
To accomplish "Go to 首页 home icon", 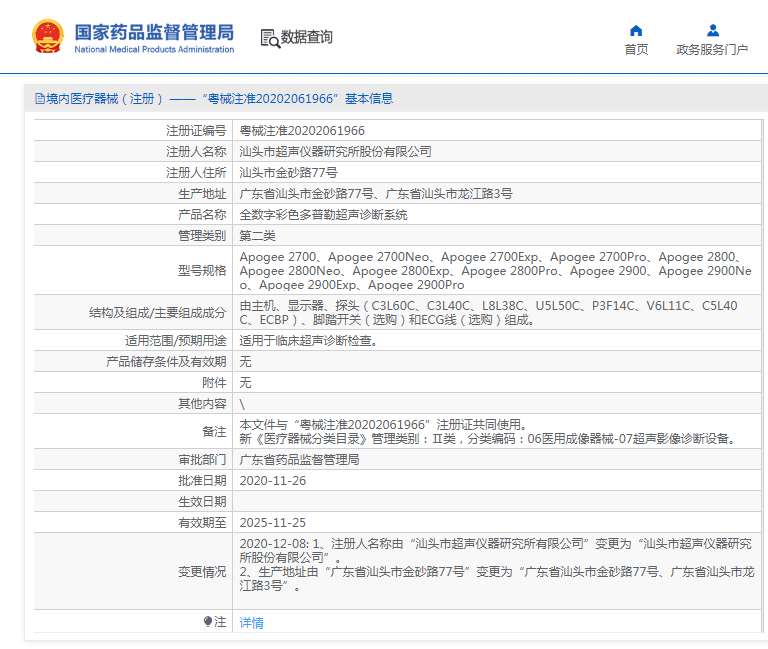I will 636,31.
